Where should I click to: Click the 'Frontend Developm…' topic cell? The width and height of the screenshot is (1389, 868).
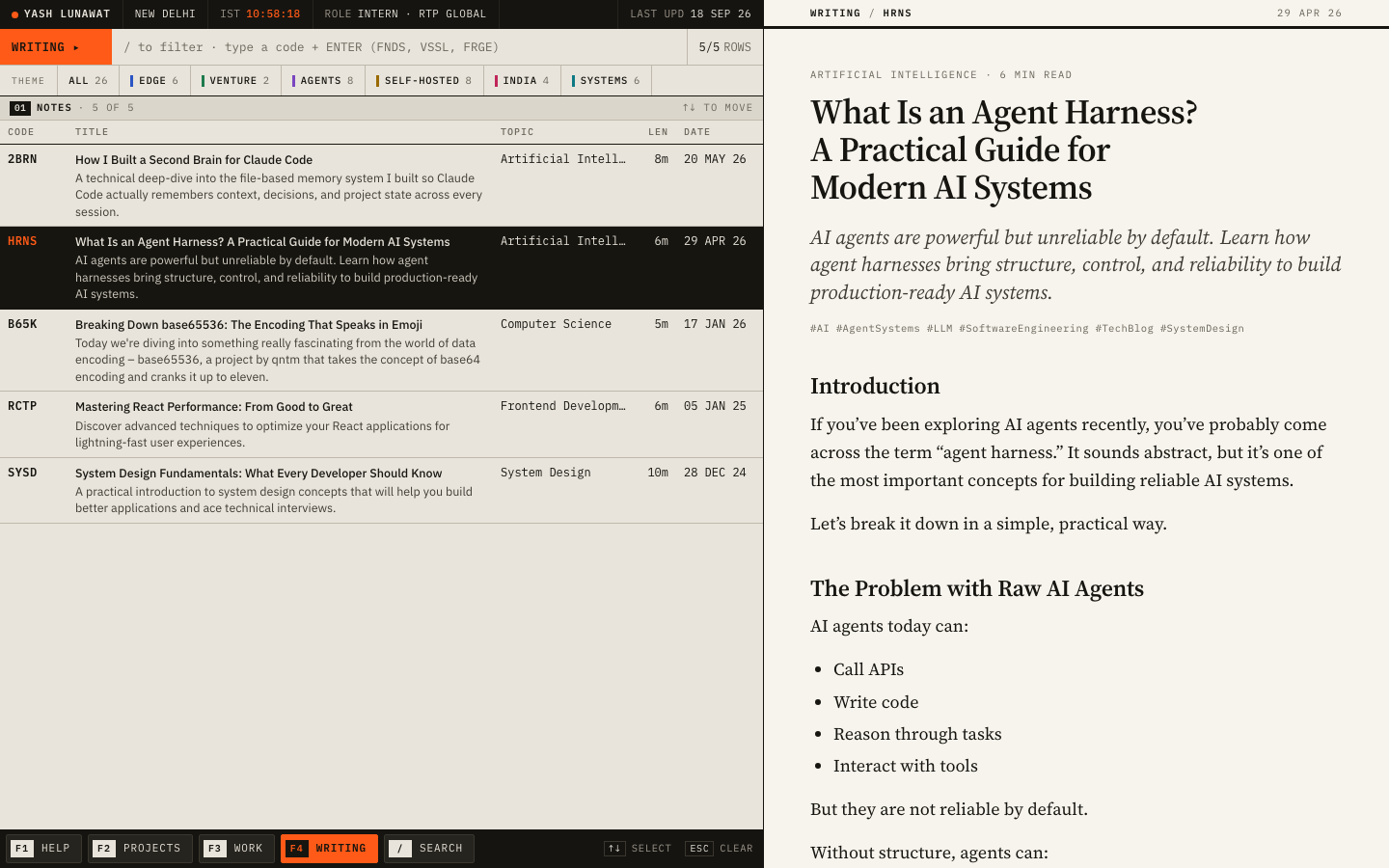click(563, 406)
